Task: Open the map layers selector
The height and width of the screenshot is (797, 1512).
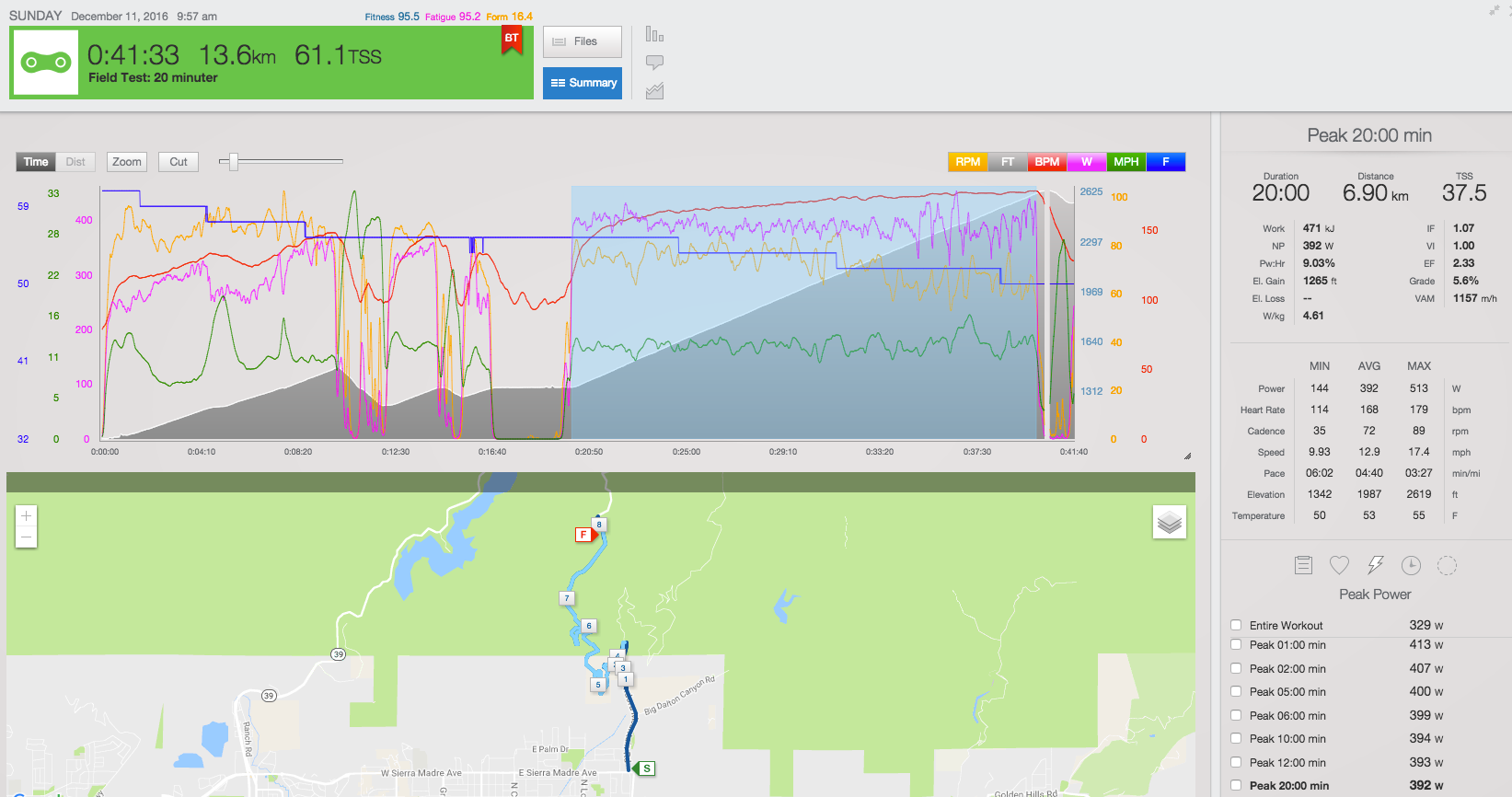Action: tap(1169, 523)
